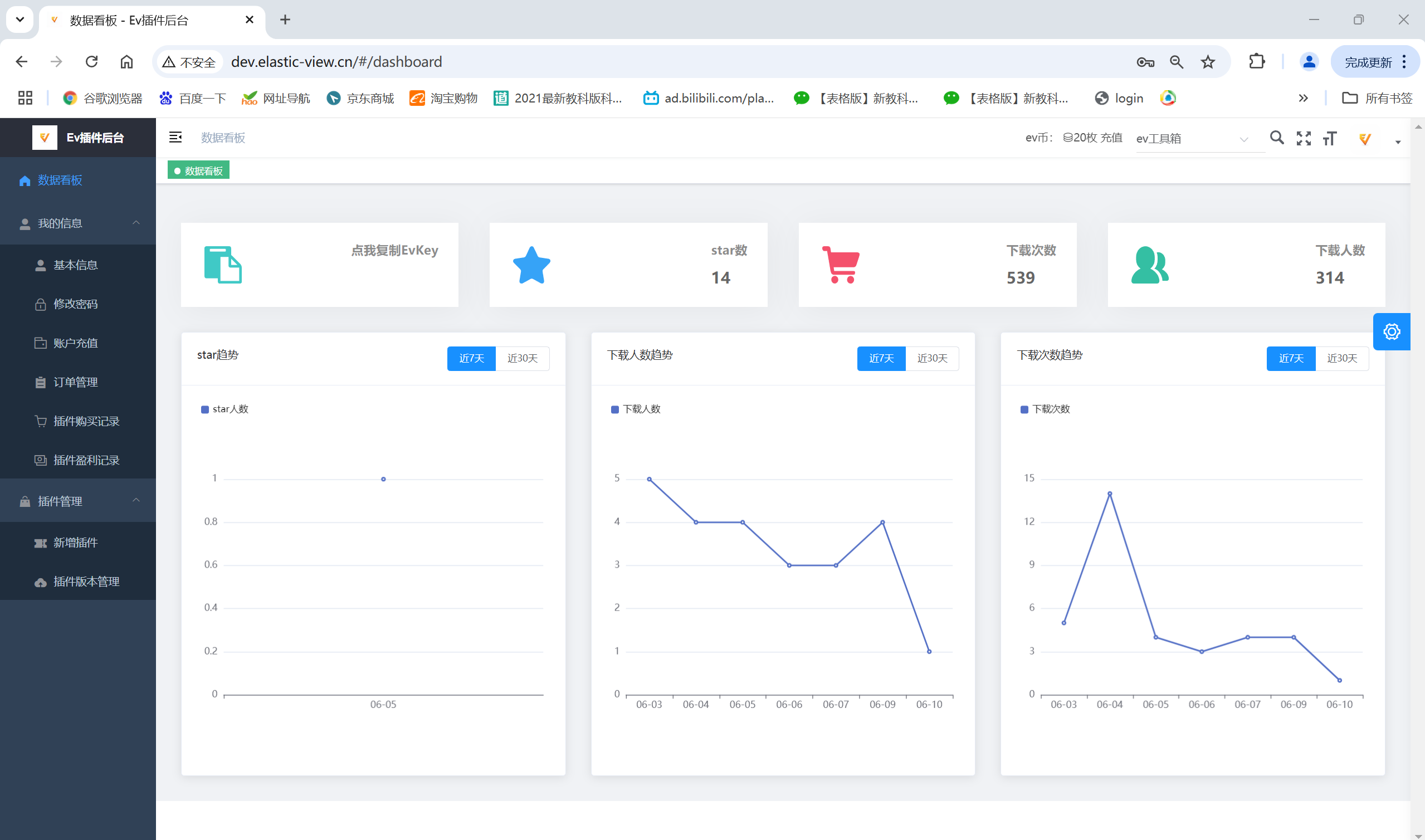Click the Ev avatar icon in header
Viewport: 1425px width, 840px height.
[x=1365, y=138]
